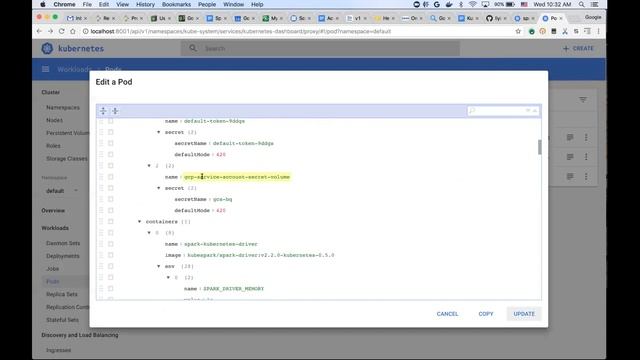Viewport: 640px width, 360px height.
Task: Open Deployments in the sidebar
Action: tap(62, 256)
